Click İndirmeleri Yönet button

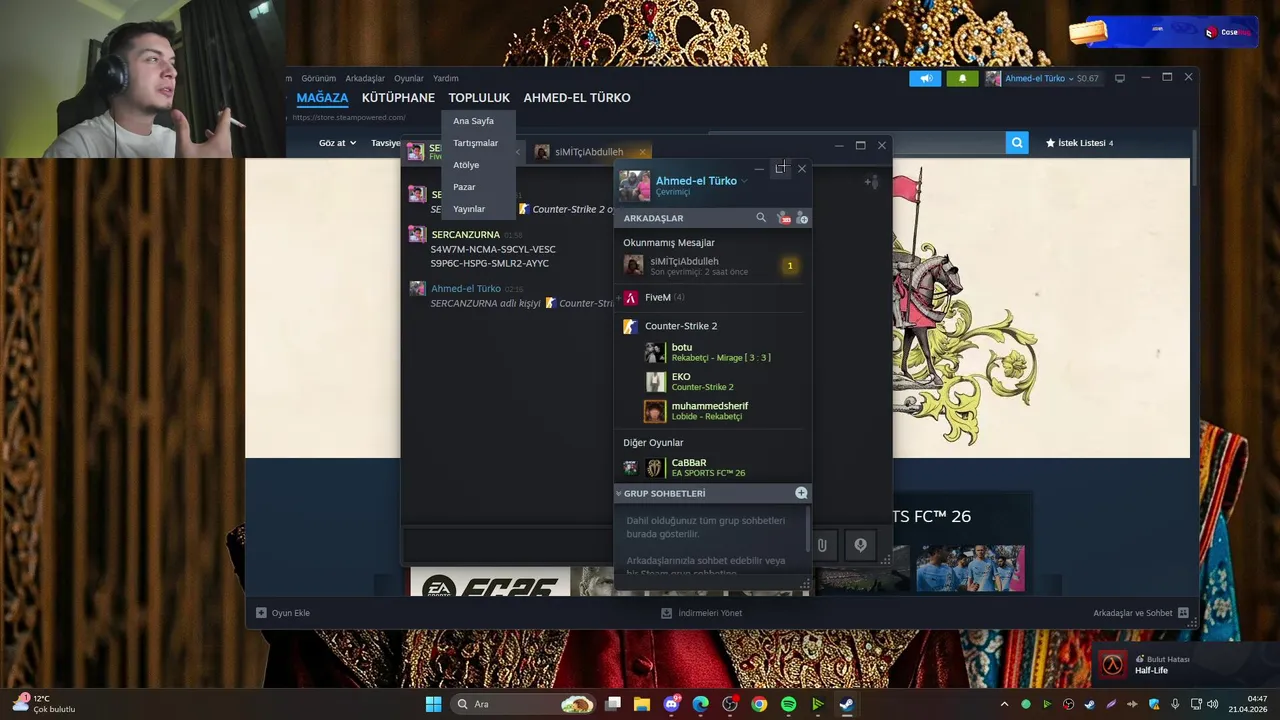[702, 613]
